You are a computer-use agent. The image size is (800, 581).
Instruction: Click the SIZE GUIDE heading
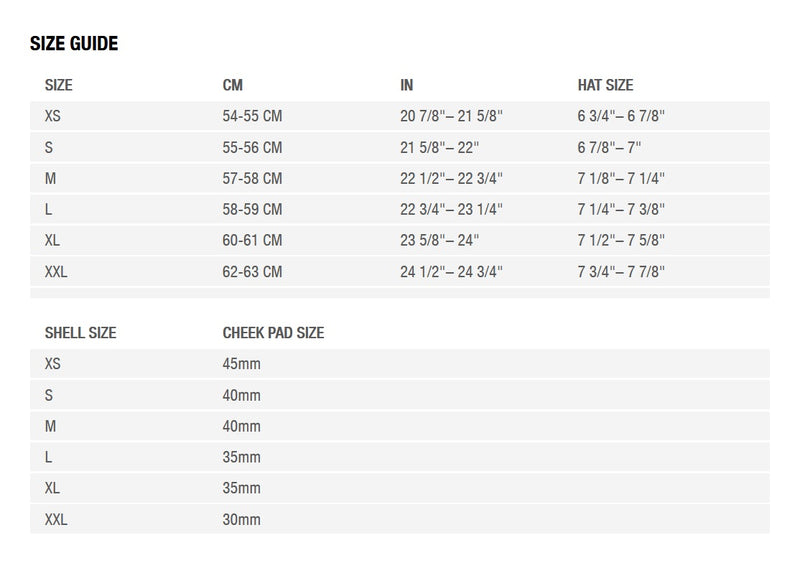[x=74, y=43]
